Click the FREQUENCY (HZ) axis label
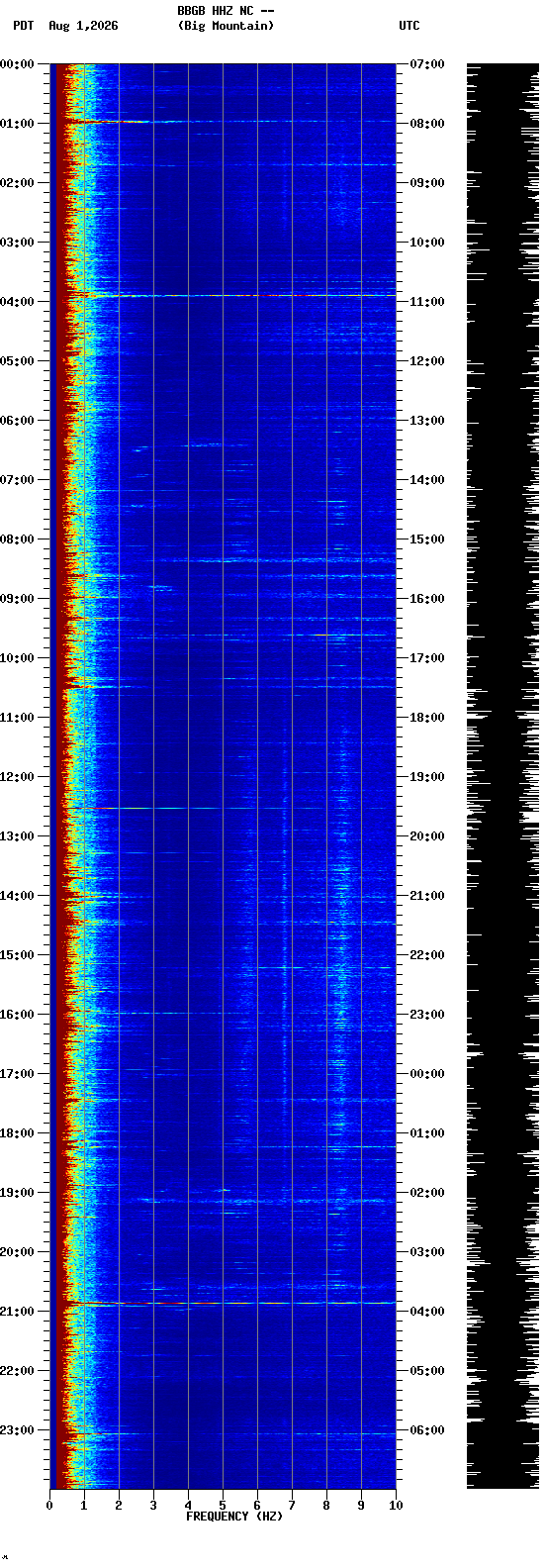Screen dimensions: 546x1568 (x=234, y=1517)
